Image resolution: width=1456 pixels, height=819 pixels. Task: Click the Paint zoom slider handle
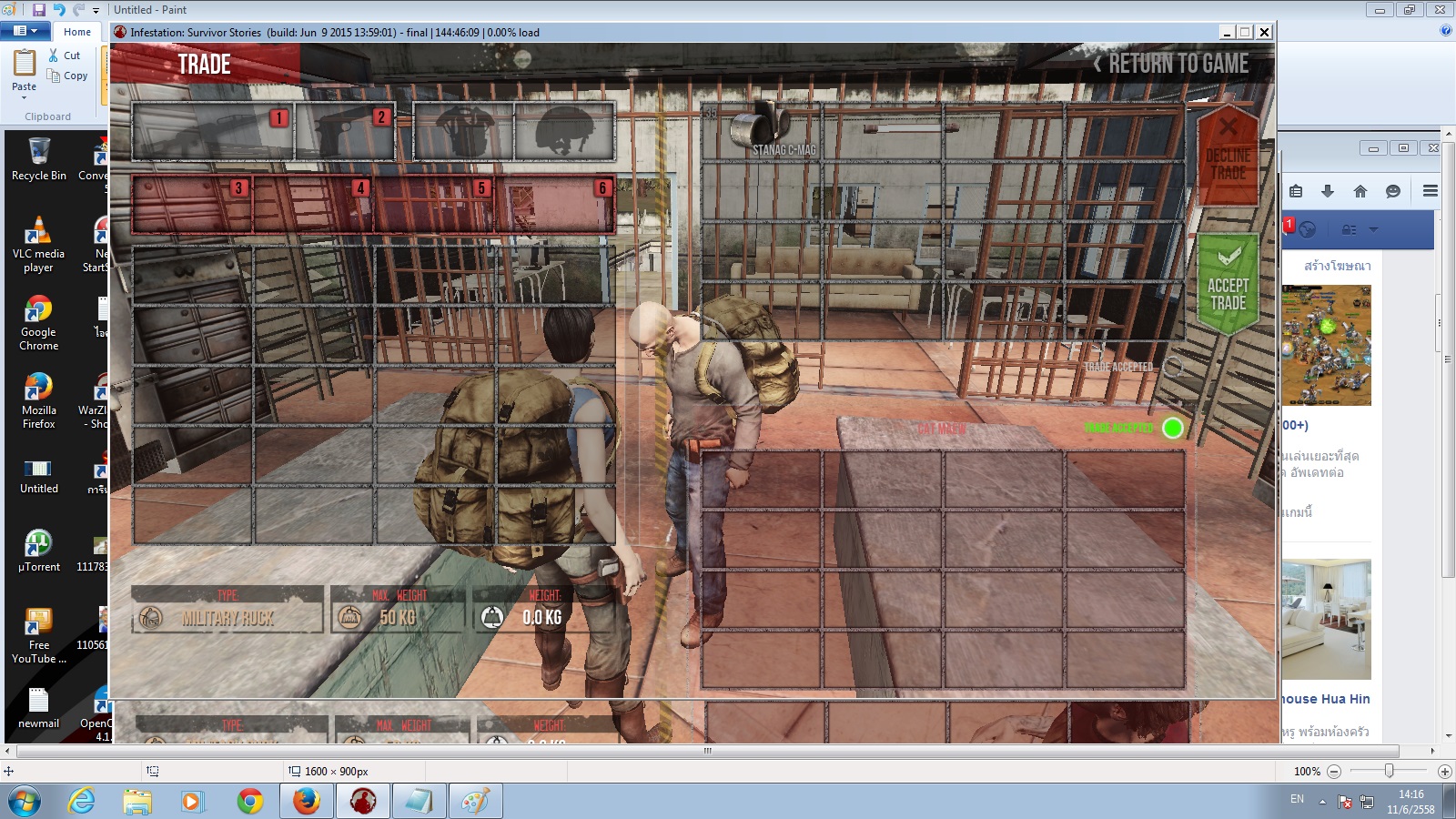click(1389, 772)
